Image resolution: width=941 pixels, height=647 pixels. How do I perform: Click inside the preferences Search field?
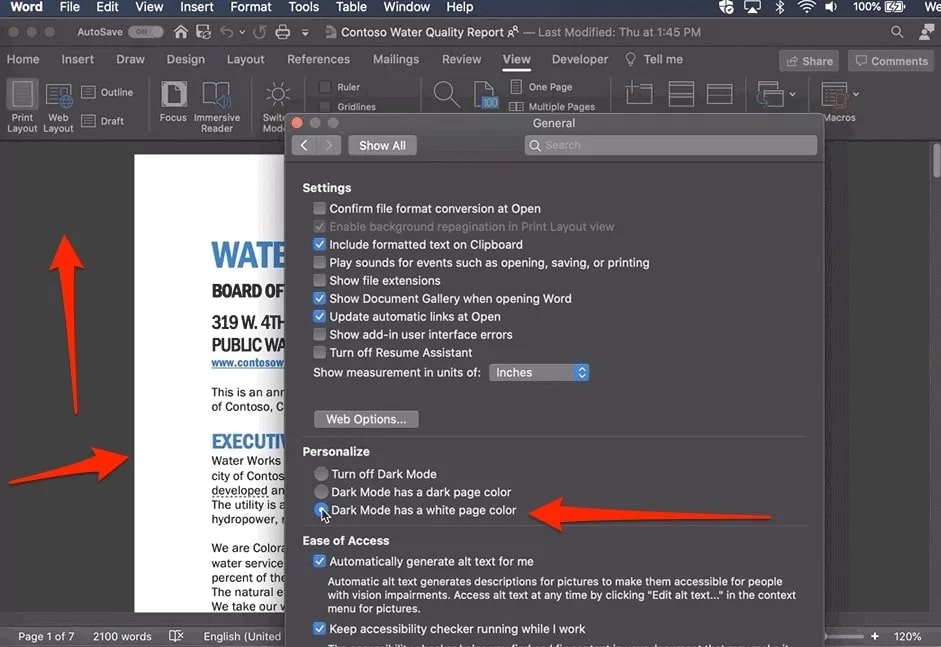coord(670,145)
